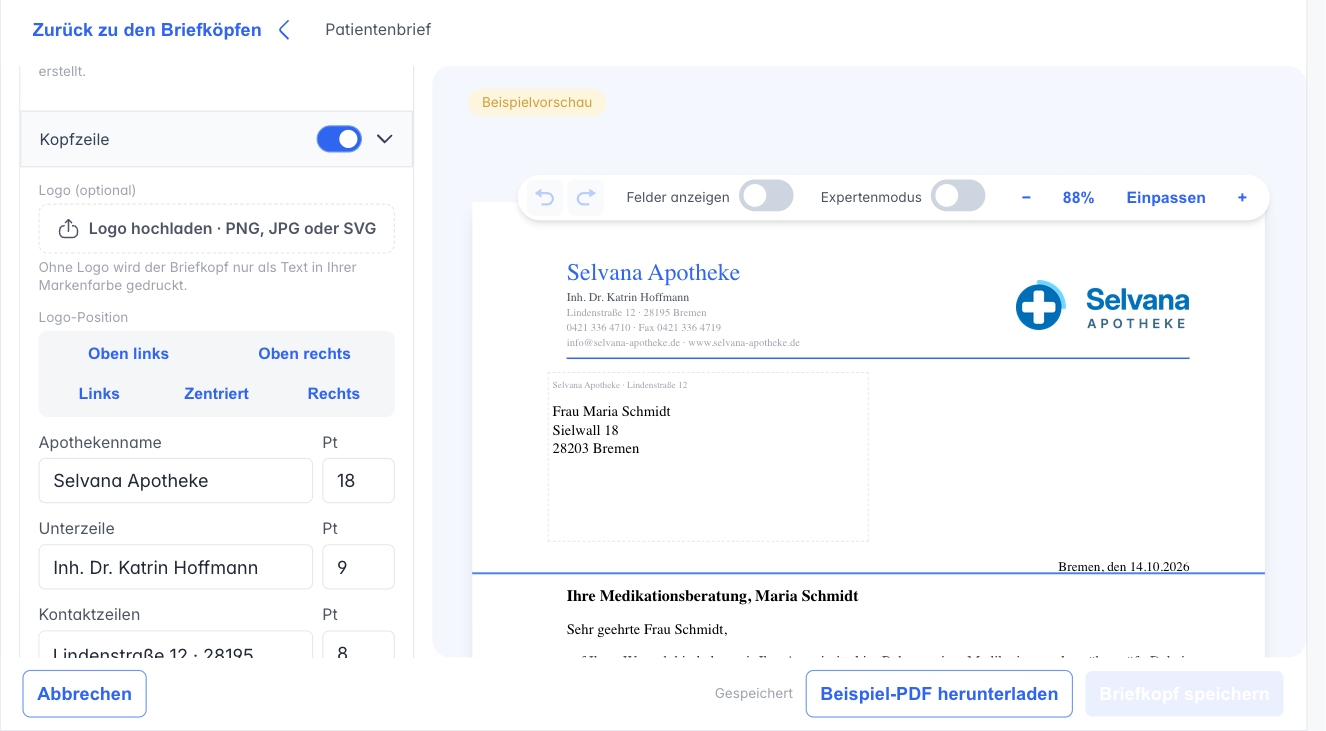This screenshot has width=1326, height=731.
Task: Go back via Zurück zu den Briefköpfen
Action: click(x=147, y=30)
